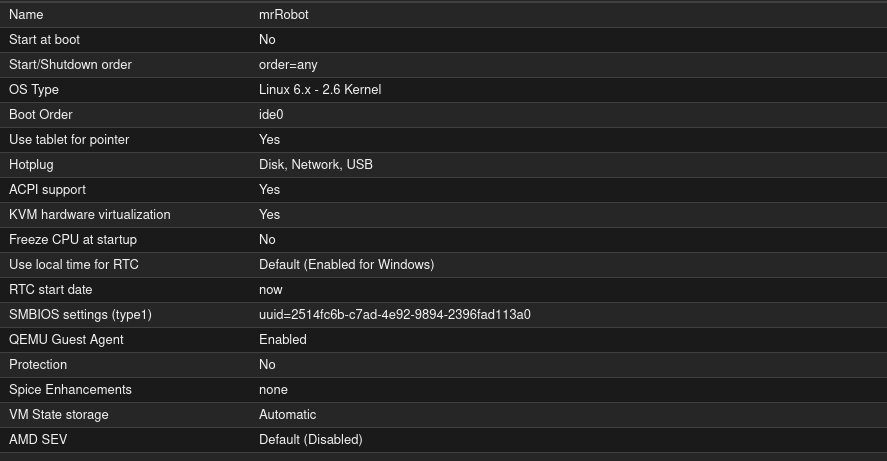Click the VM State storage row
This screenshot has height=461, width=887.
(58, 415)
